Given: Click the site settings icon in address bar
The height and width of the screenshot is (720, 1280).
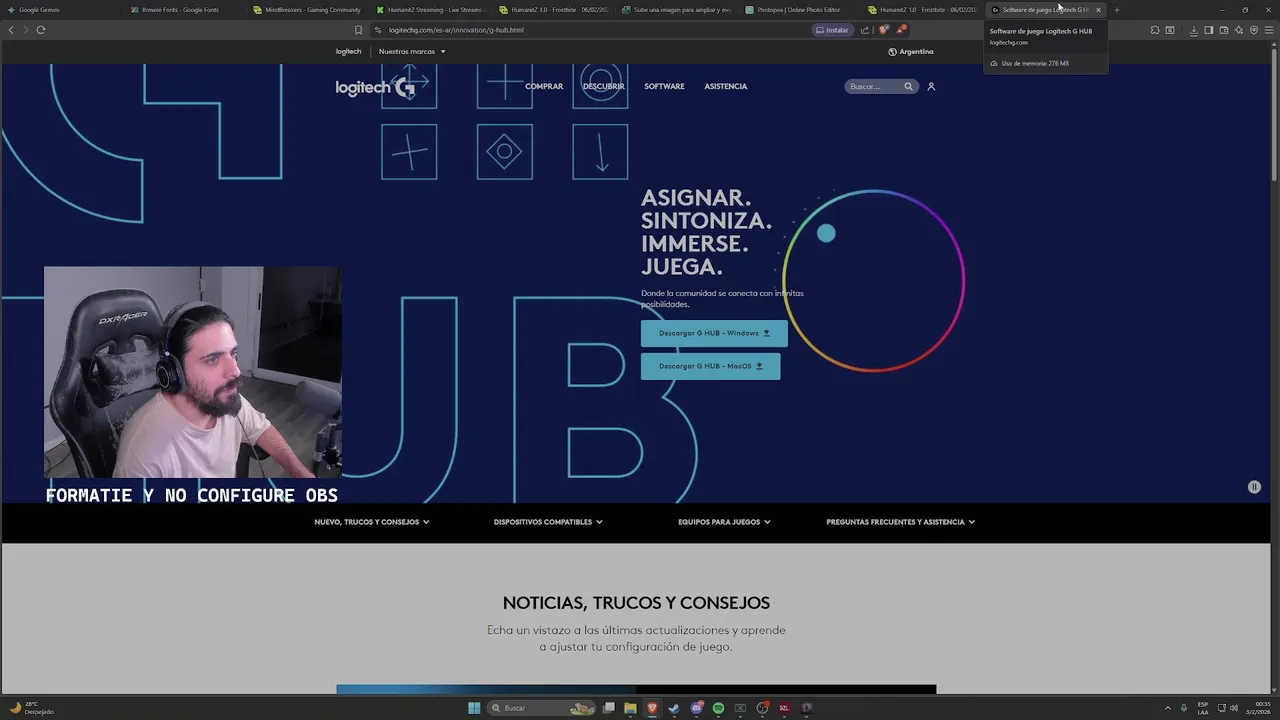Looking at the screenshot, I should pos(378,30).
